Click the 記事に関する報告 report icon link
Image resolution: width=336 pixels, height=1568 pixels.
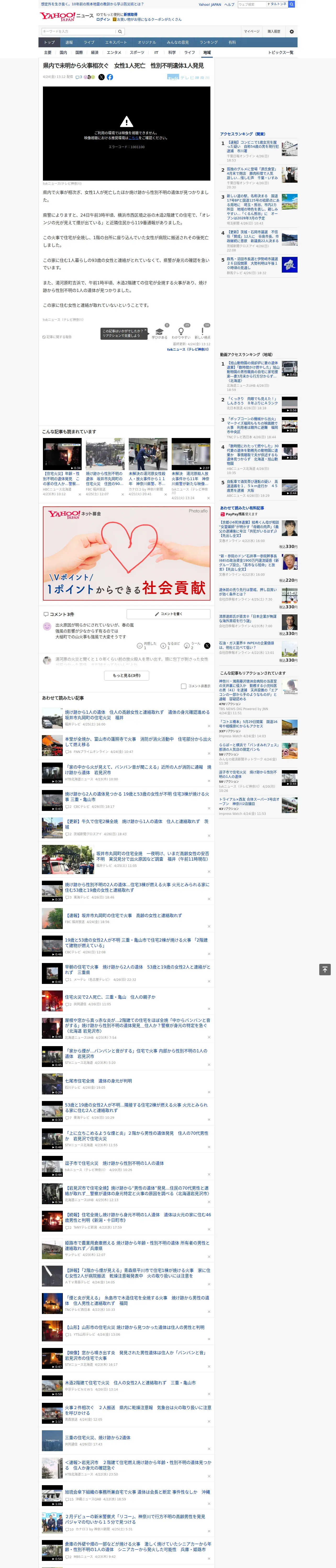57,337
